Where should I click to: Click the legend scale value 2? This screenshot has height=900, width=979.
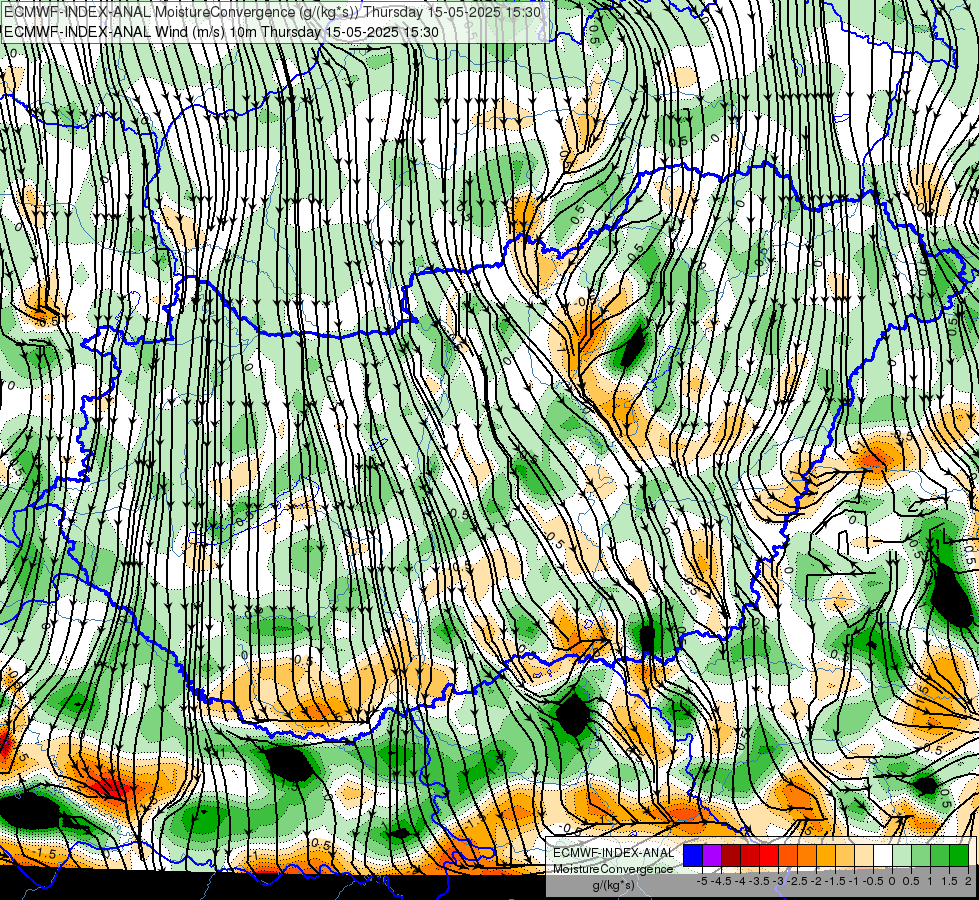(x=968, y=881)
